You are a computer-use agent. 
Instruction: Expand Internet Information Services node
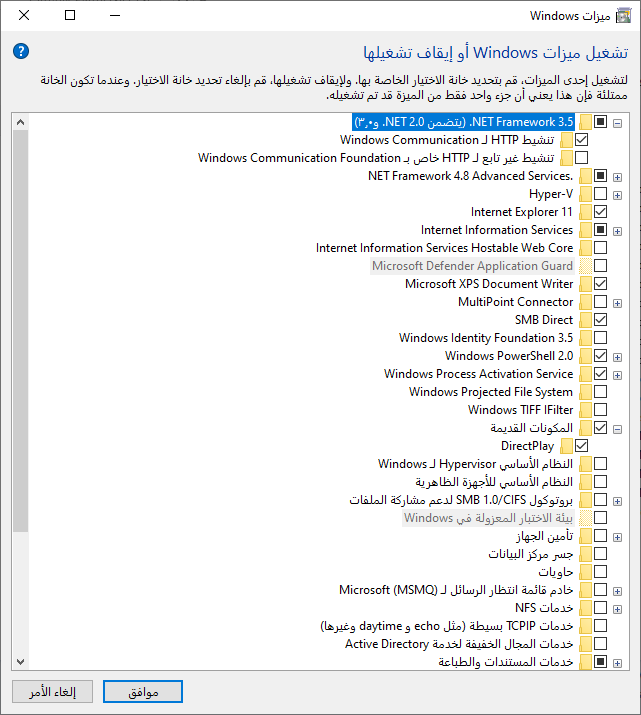tap(617, 232)
